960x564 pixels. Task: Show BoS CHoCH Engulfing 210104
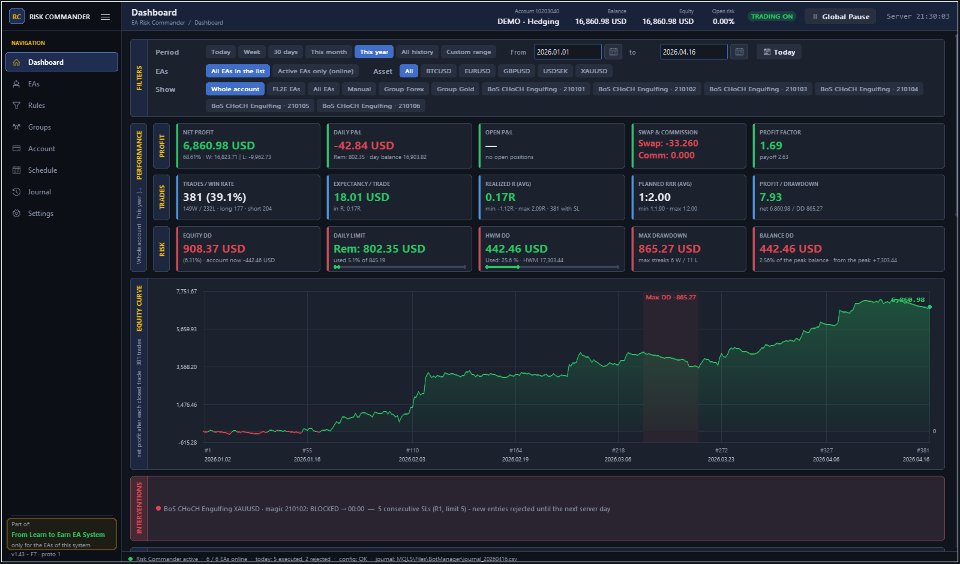869,89
